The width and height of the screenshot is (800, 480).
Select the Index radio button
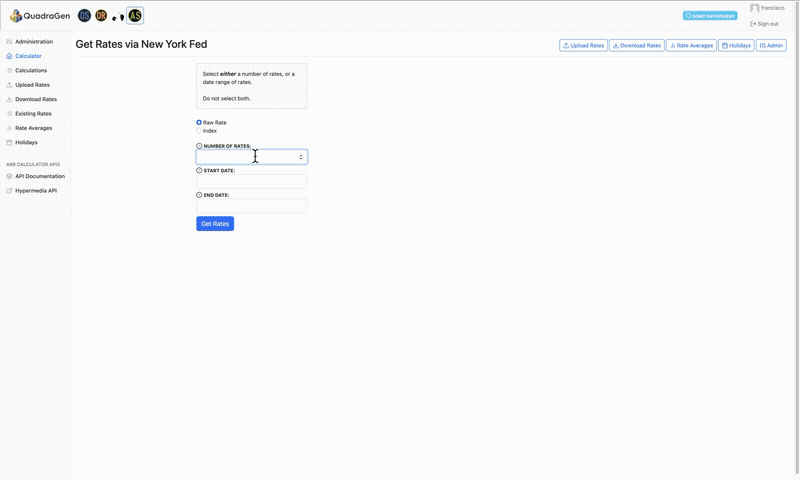coord(199,131)
